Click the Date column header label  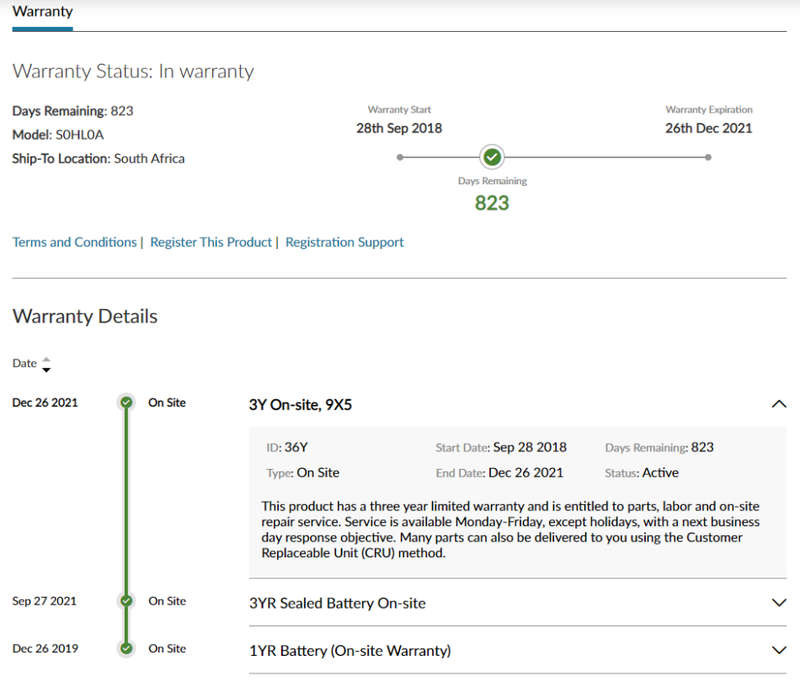pos(24,363)
